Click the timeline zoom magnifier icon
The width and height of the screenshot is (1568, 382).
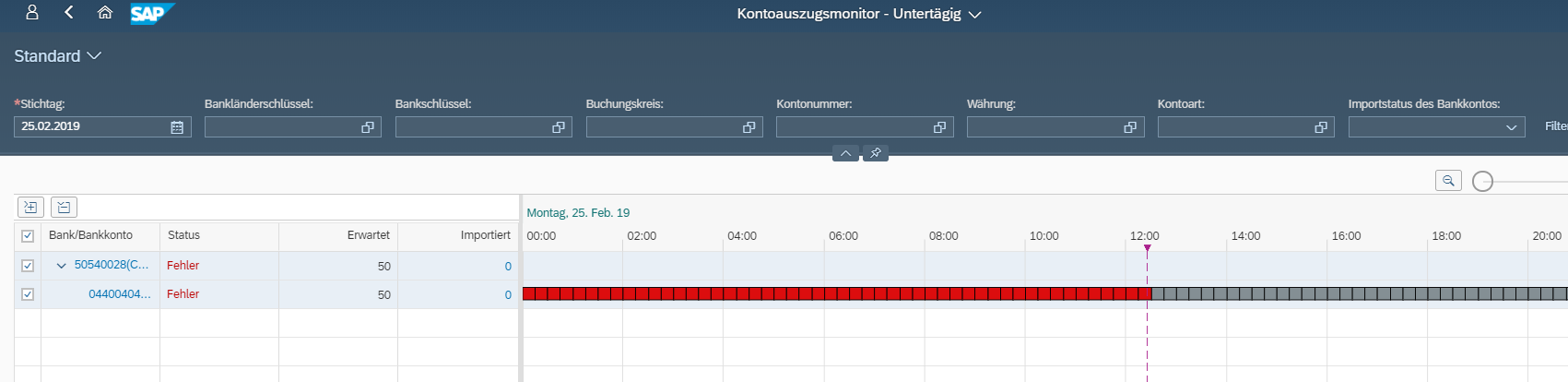[x=1448, y=181]
